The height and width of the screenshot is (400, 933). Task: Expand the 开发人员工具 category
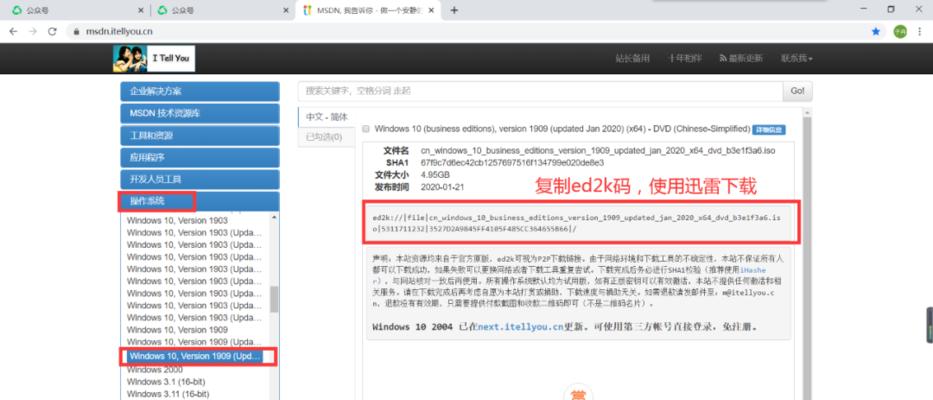tap(200, 179)
